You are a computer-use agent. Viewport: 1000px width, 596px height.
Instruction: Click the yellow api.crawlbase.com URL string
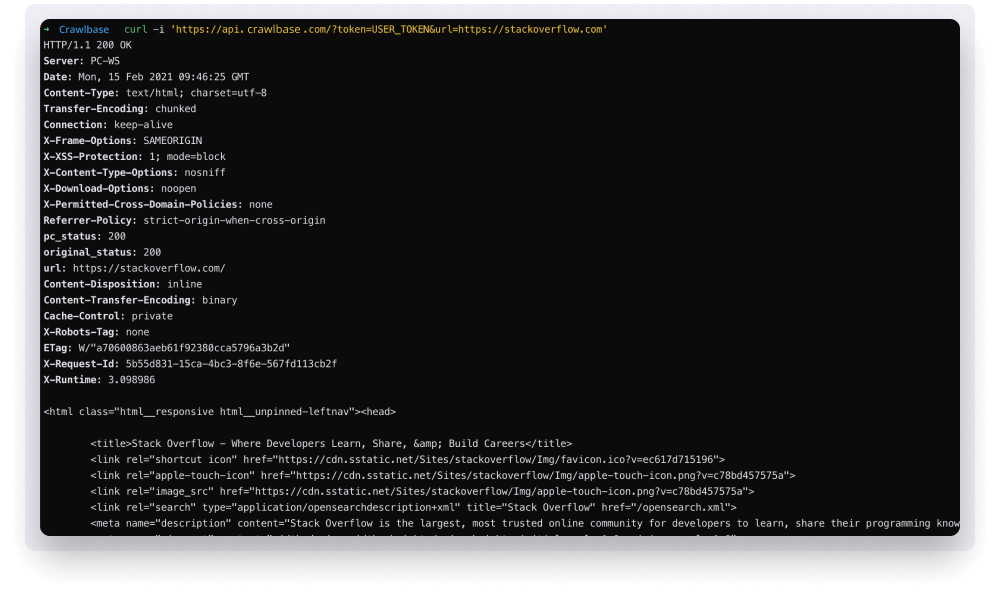tap(388, 29)
